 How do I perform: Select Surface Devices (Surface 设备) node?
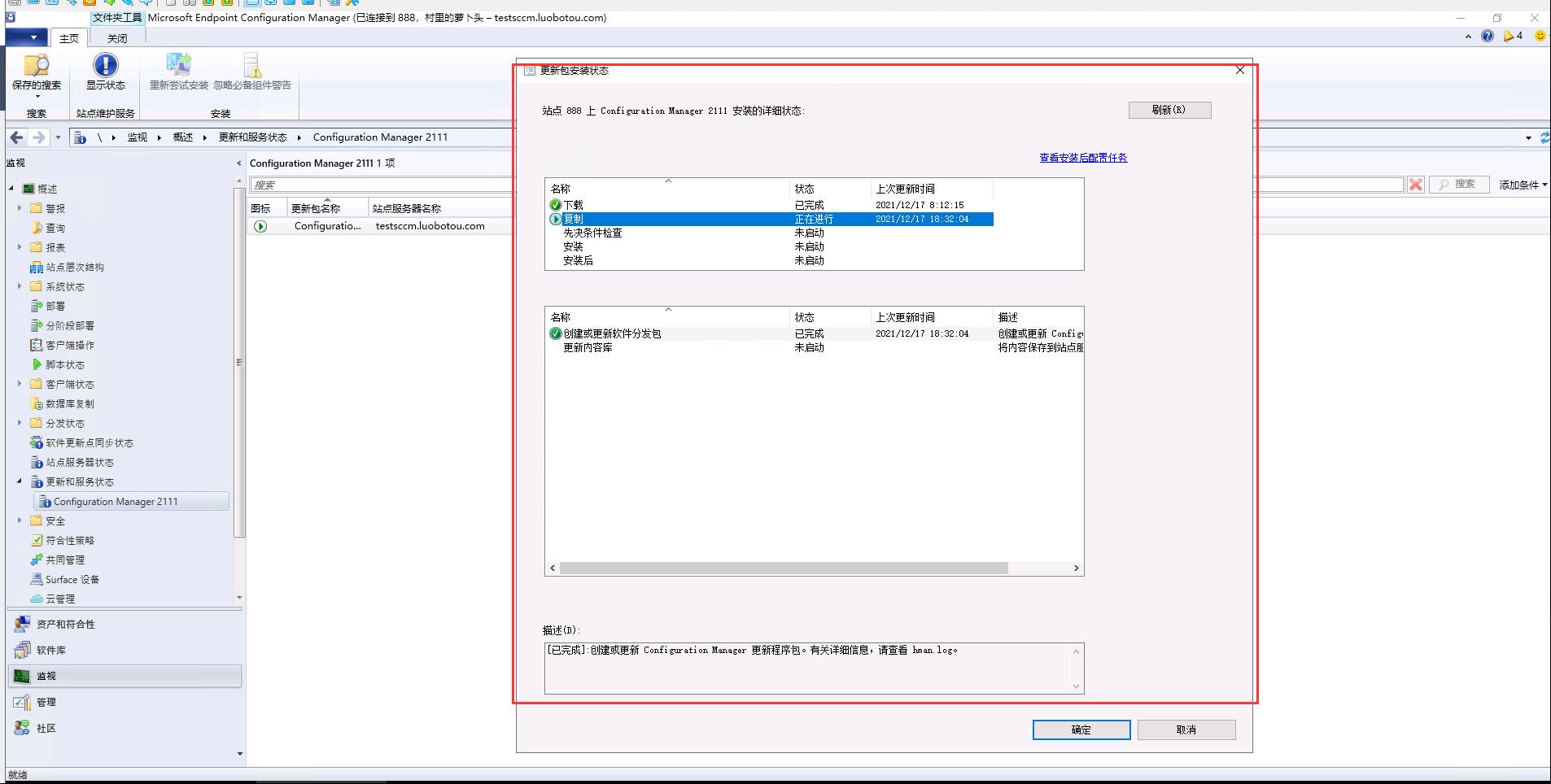click(x=65, y=579)
